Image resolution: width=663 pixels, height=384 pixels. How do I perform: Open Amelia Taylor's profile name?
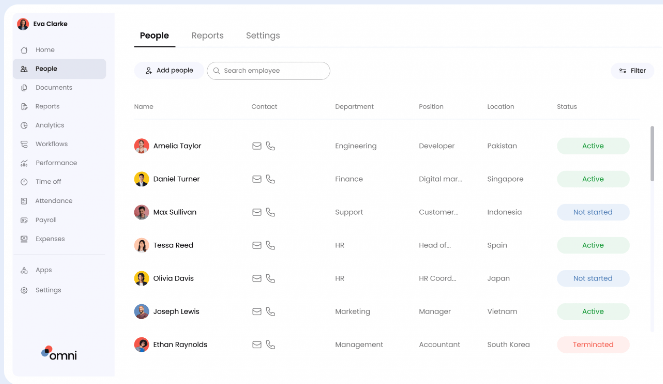tap(177, 146)
